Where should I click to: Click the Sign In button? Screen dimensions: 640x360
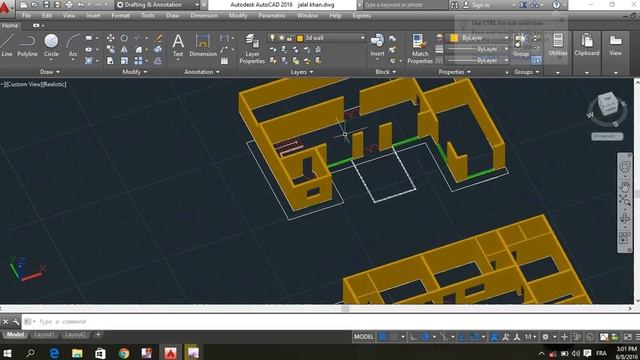(x=477, y=5)
